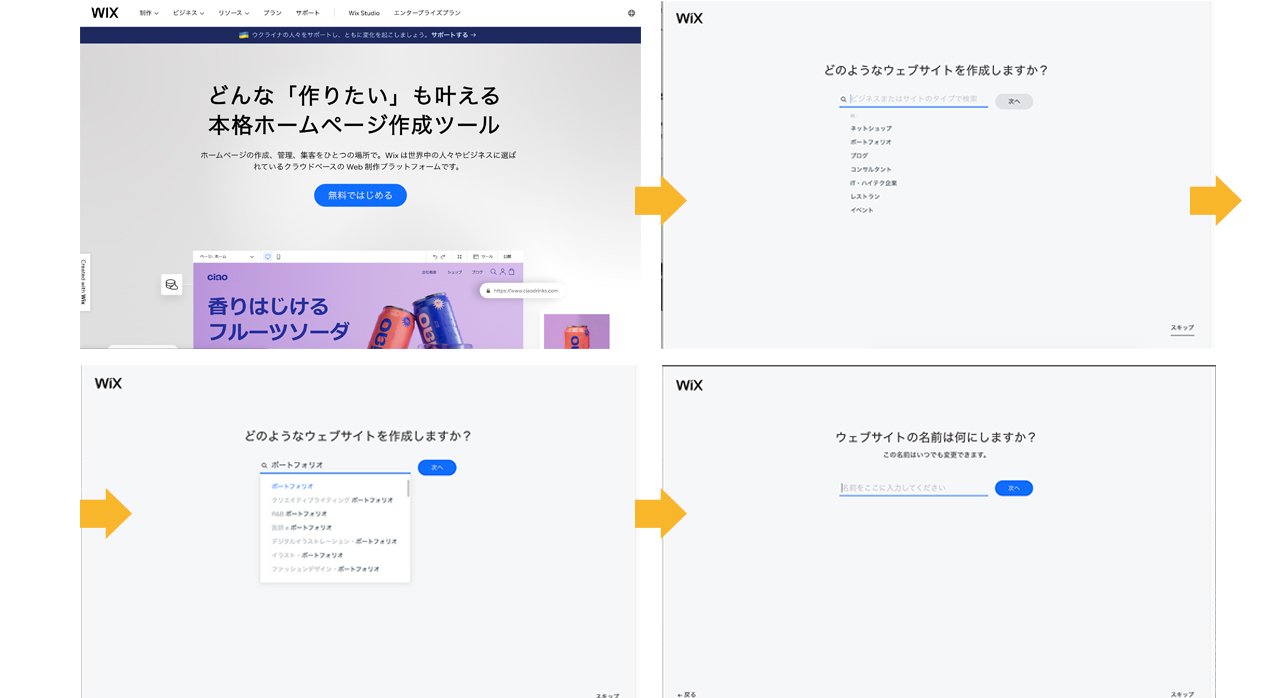The width and height of the screenshot is (1288, 698).
Task: Select R&B ポートフォリオ suggestion
Action: click(299, 513)
